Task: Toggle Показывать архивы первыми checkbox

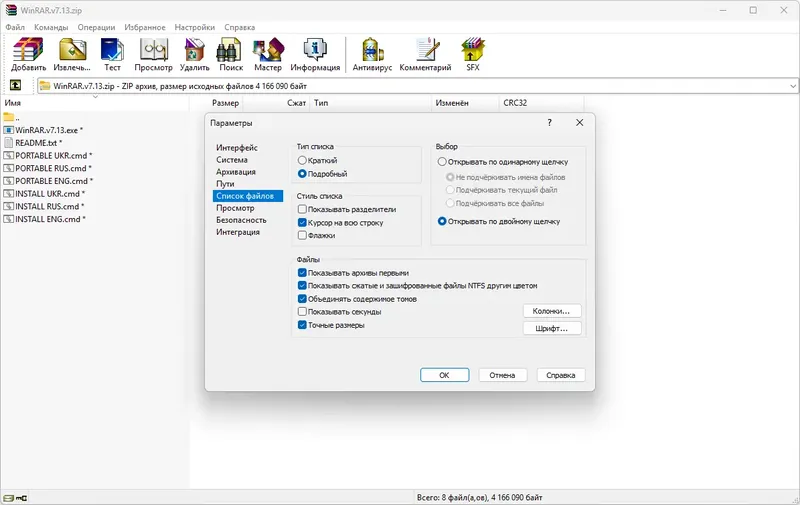Action: pos(302,273)
